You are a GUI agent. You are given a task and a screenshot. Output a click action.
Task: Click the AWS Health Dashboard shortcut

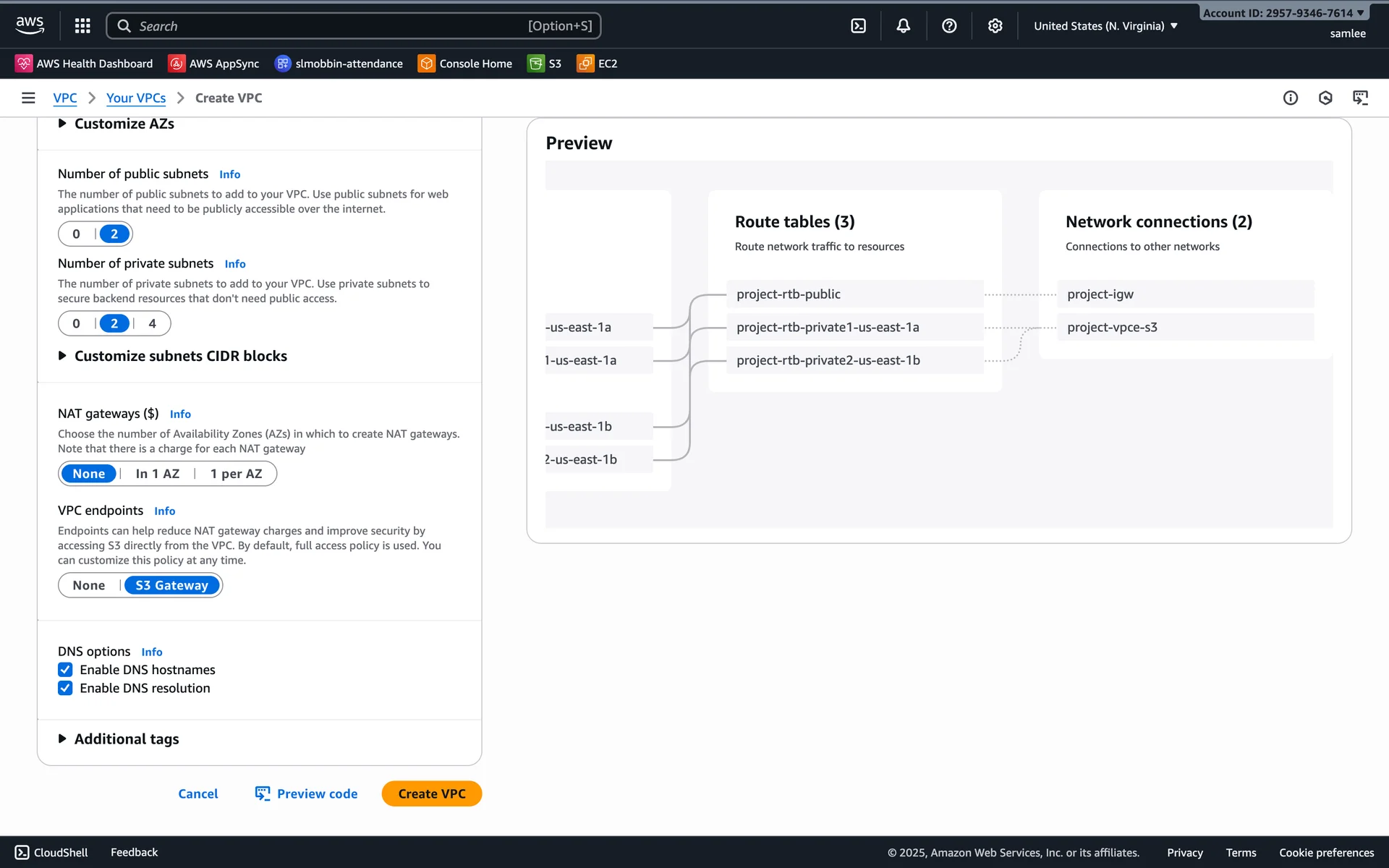click(84, 64)
